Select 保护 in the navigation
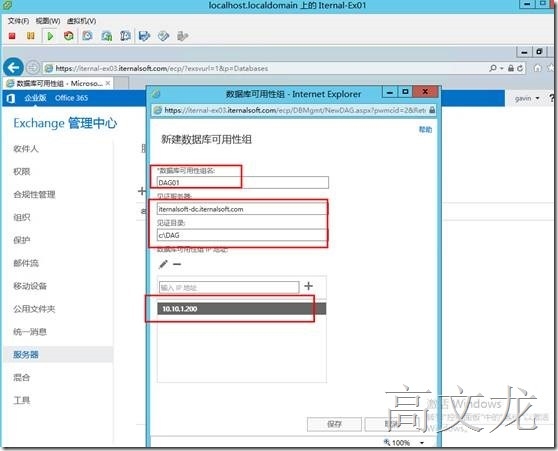Viewport: 558px width, 451px height. (x=22, y=240)
